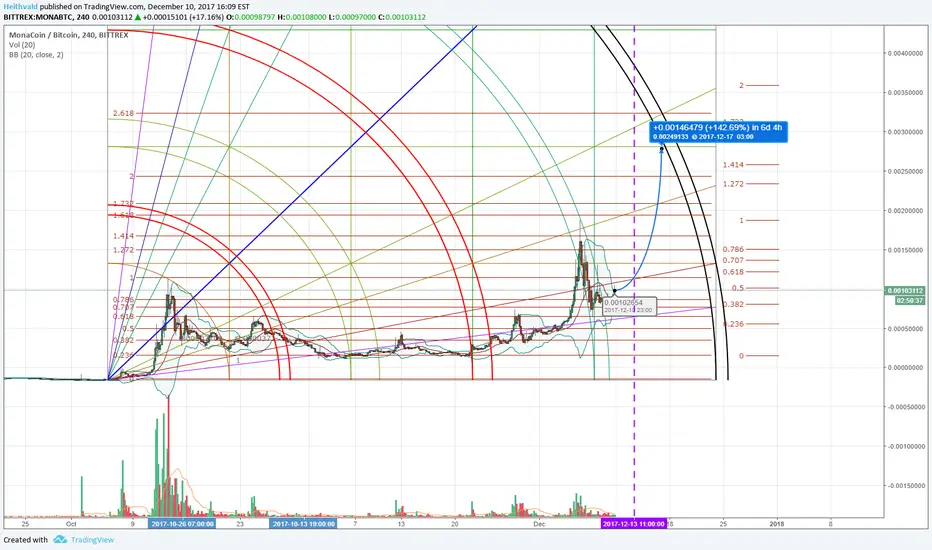Click the O:0.00098797 open value
Image resolution: width=932 pixels, height=550 pixels.
(x=250, y=17)
